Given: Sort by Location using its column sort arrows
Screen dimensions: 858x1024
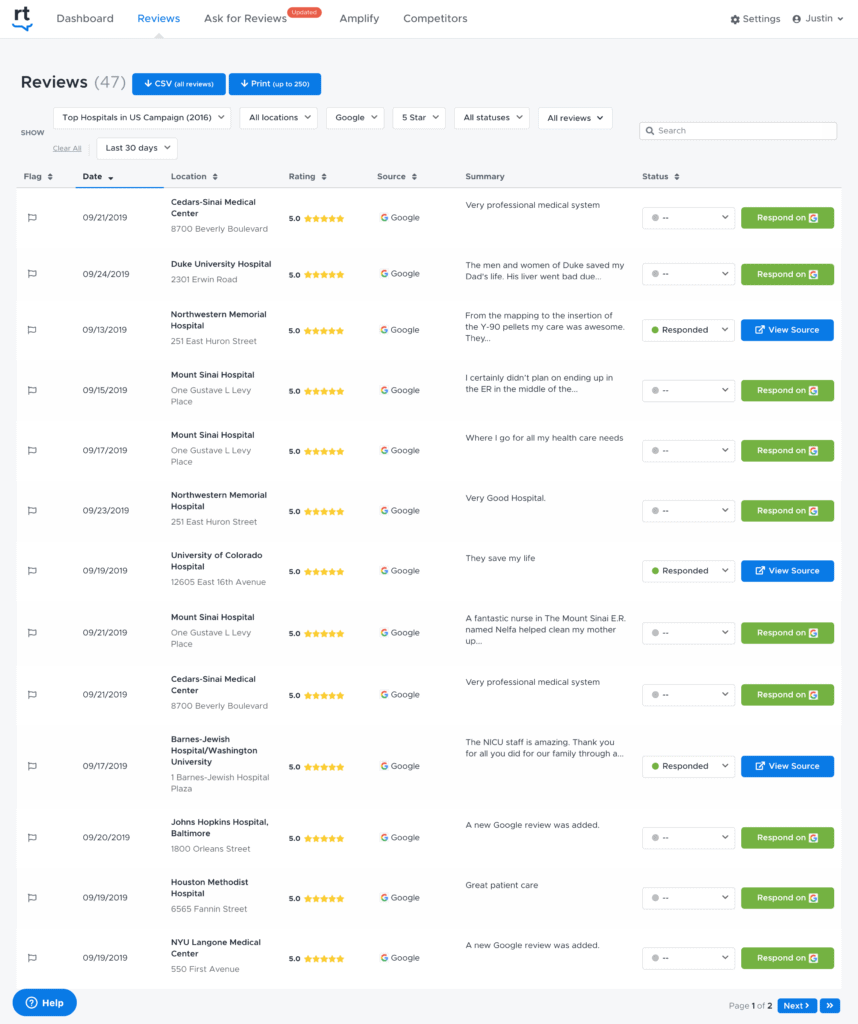Looking at the screenshot, I should (x=216, y=176).
